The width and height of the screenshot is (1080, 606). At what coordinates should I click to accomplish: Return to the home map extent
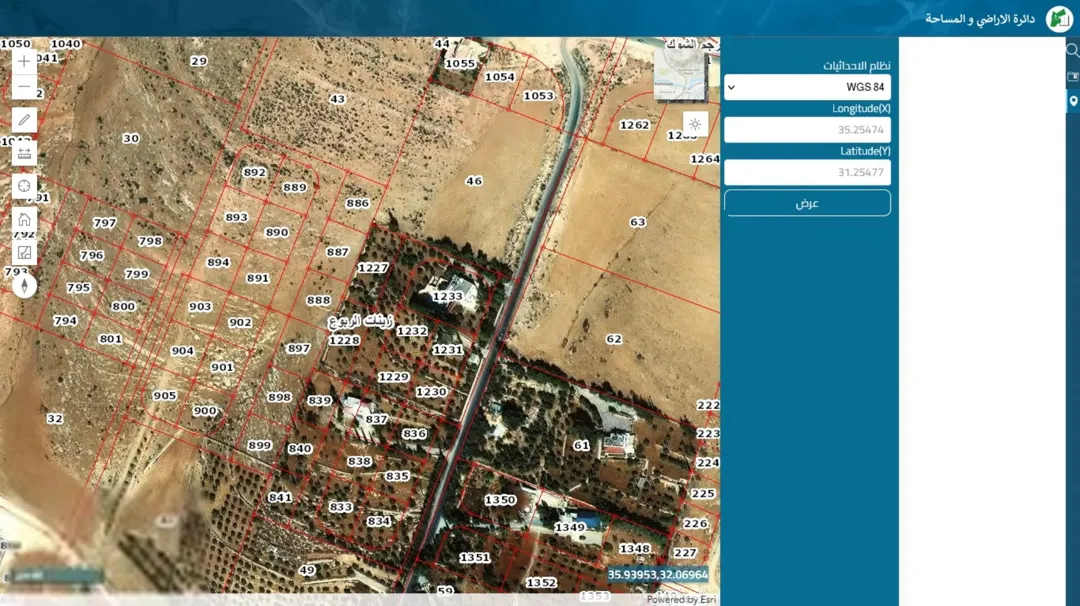[24, 219]
